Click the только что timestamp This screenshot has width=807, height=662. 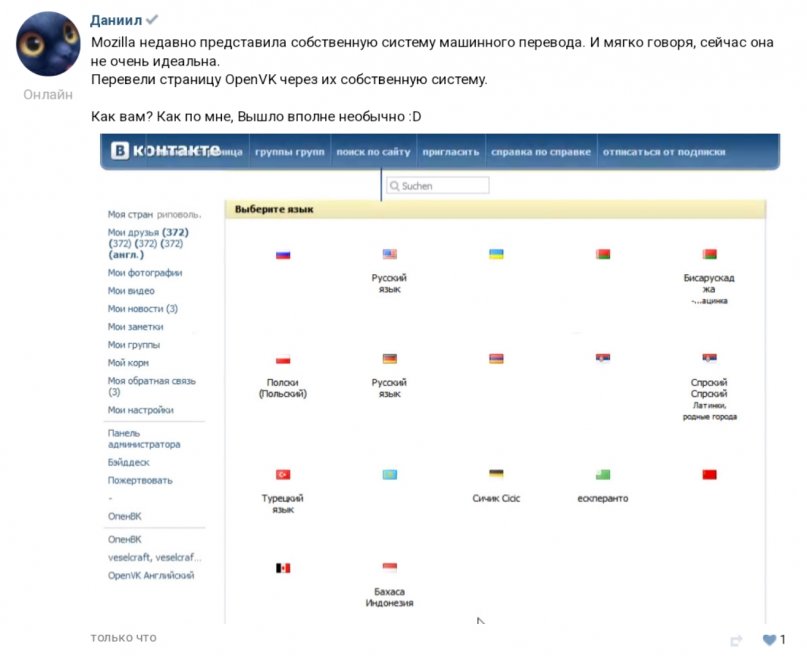(x=124, y=638)
